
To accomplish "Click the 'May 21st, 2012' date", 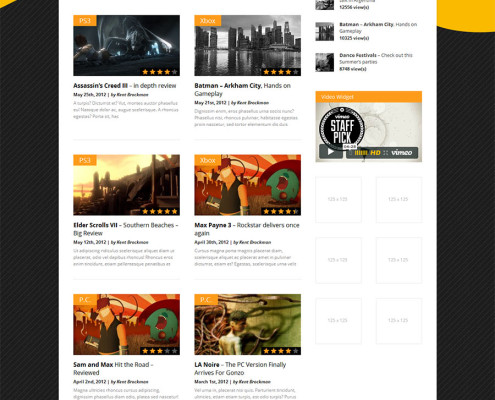I will coord(210,103).
